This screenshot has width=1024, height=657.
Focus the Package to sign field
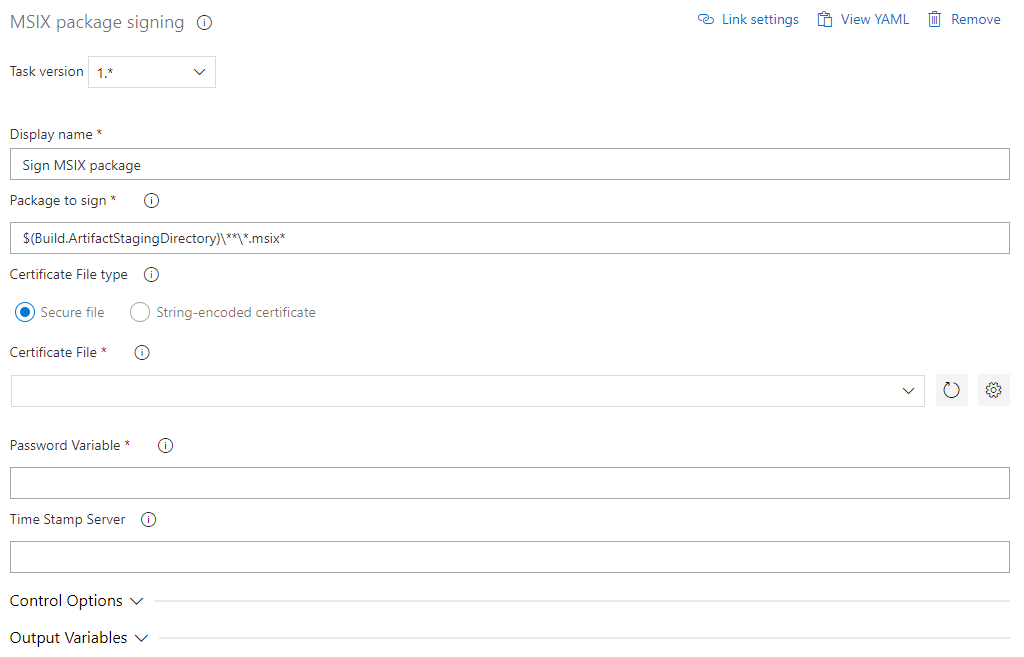[509, 238]
